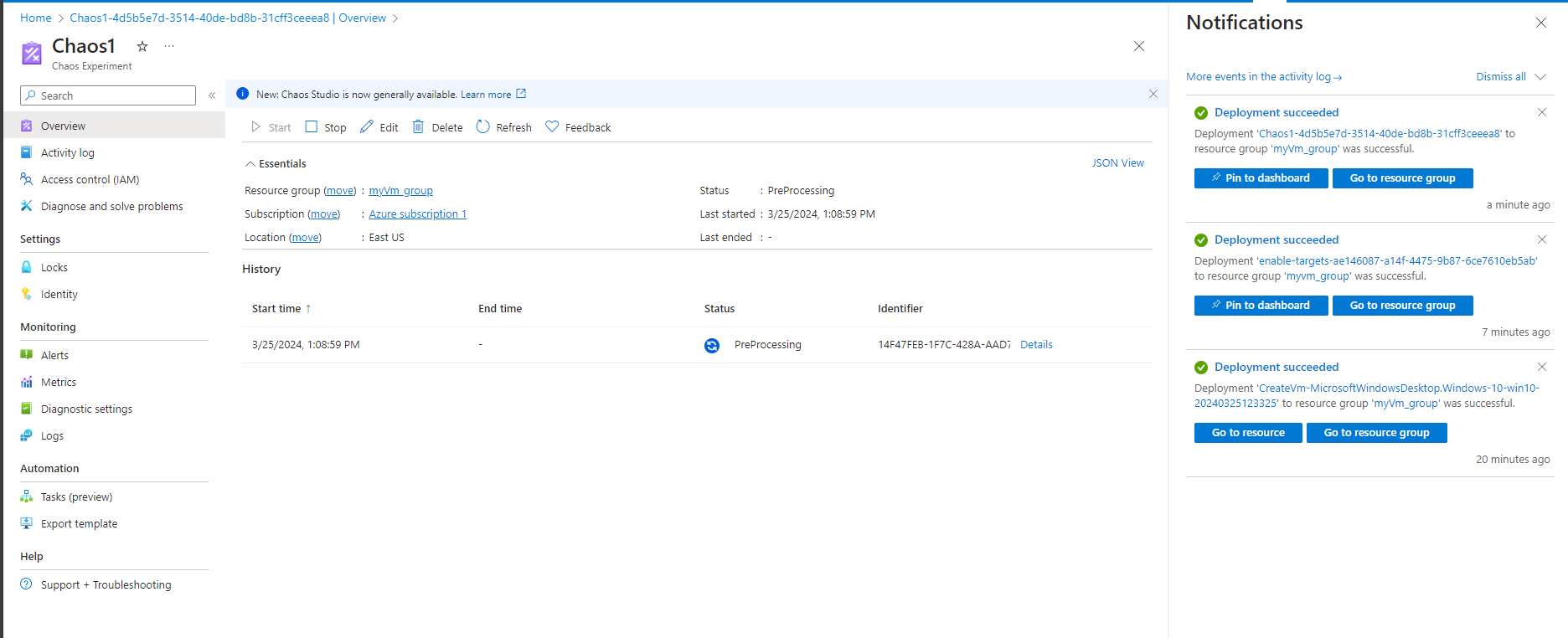Open the Metrics monitoring page
1568x638 pixels.
point(58,383)
